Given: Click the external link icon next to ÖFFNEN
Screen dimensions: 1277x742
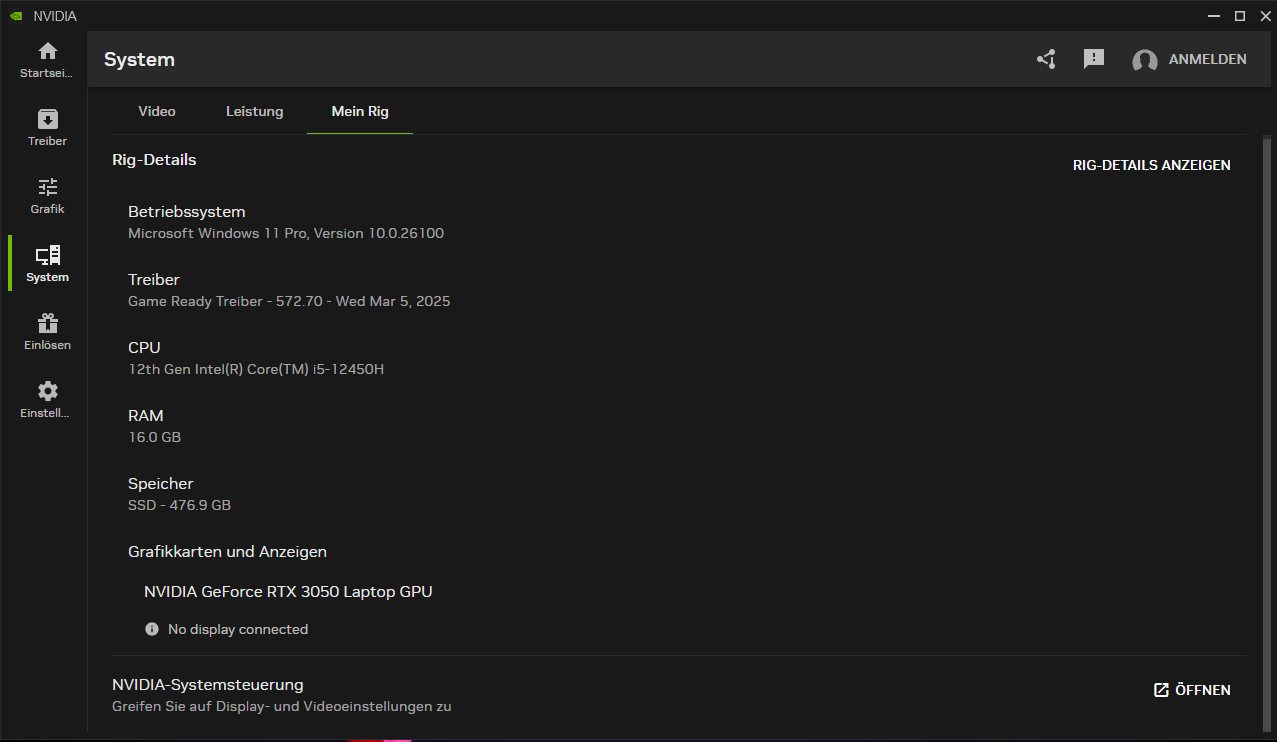Looking at the screenshot, I should pos(1161,690).
